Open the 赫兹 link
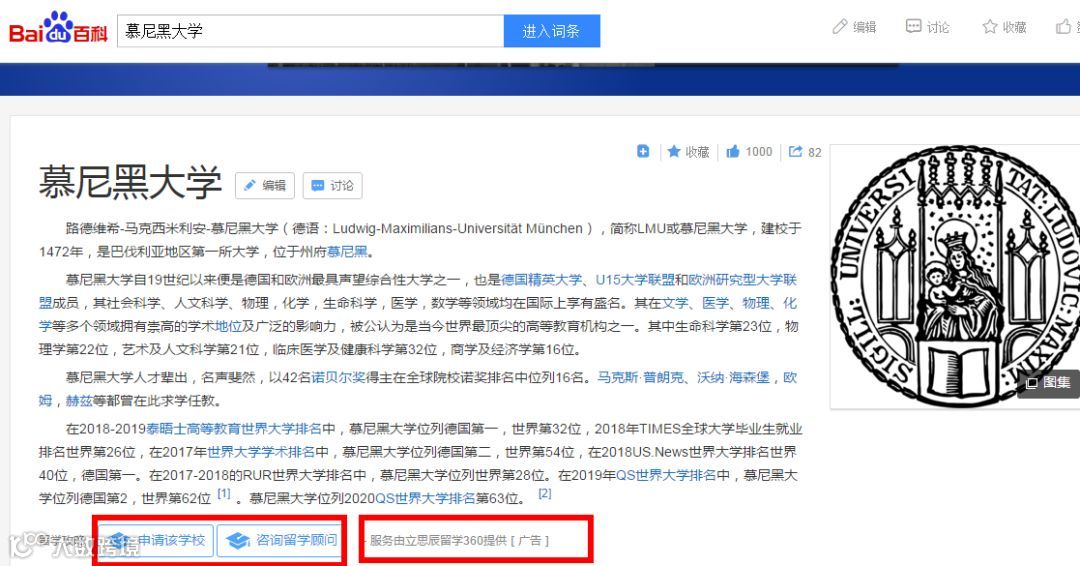This screenshot has height=566, width=1080. [79, 401]
